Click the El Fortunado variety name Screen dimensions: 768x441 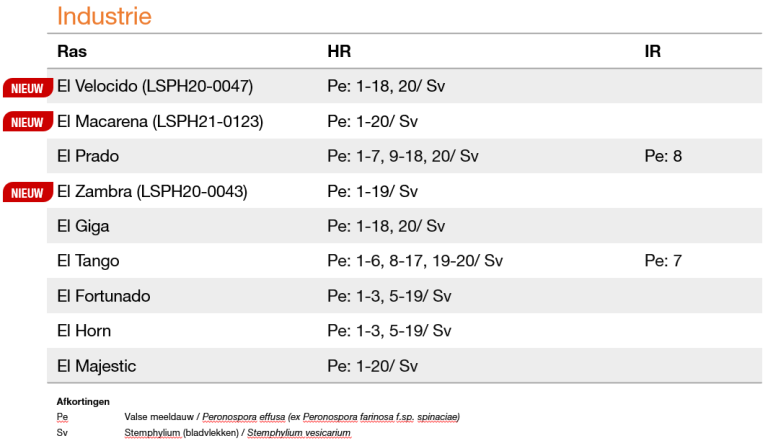point(104,296)
